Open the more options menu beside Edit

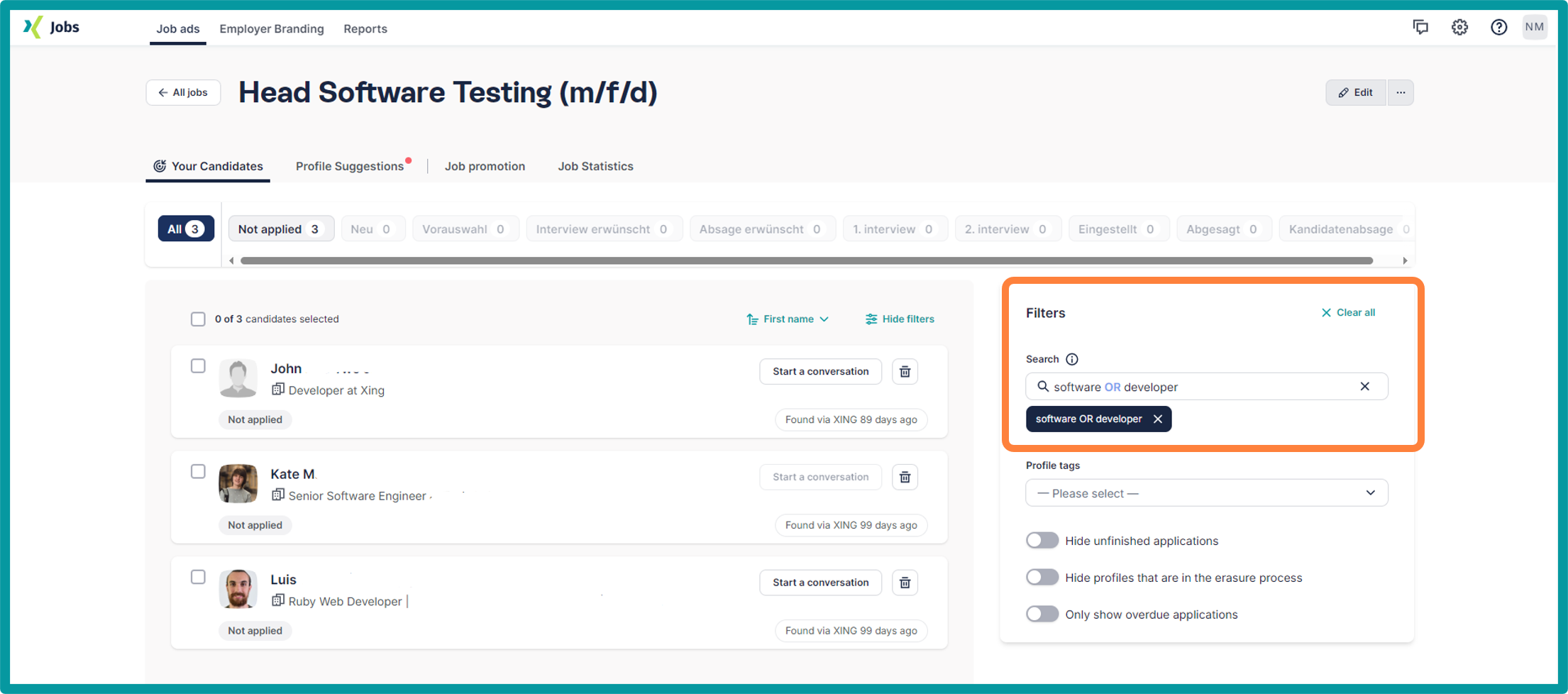[x=1400, y=92]
